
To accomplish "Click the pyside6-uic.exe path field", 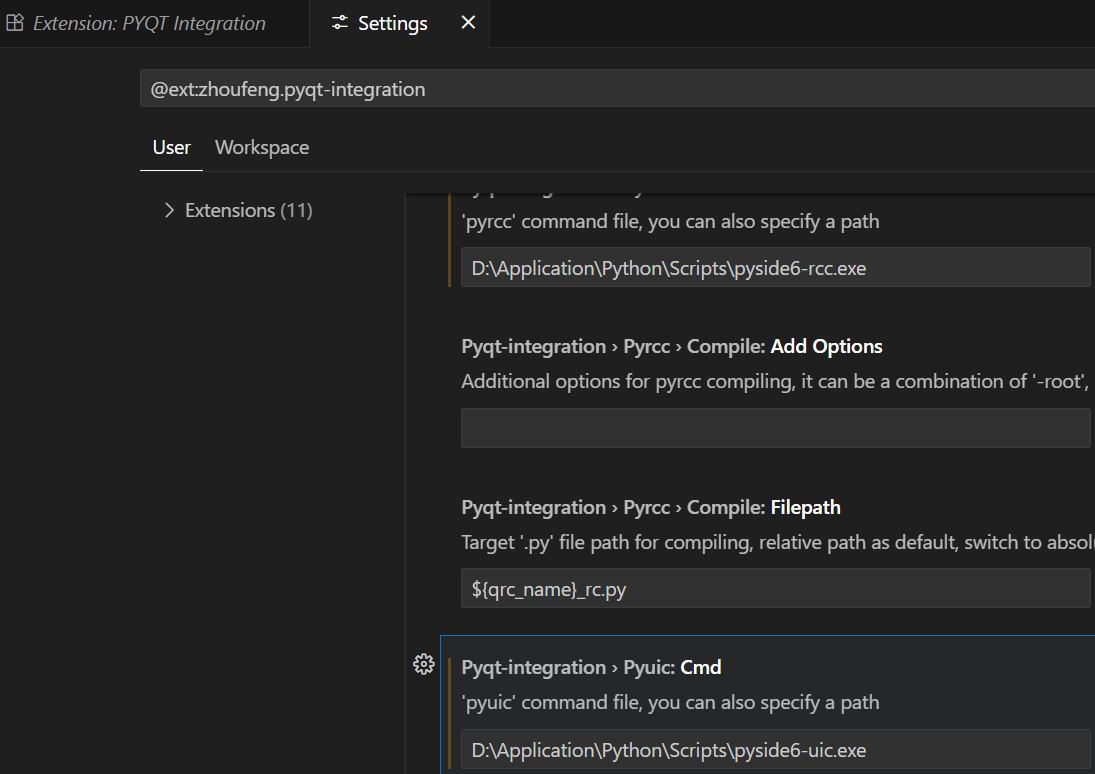I will click(775, 750).
